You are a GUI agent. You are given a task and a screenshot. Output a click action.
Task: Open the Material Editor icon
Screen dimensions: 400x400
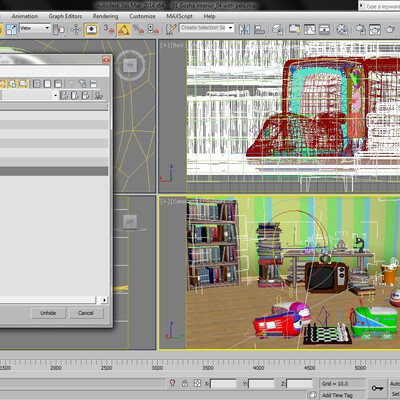pyautogui.click(x=342, y=30)
